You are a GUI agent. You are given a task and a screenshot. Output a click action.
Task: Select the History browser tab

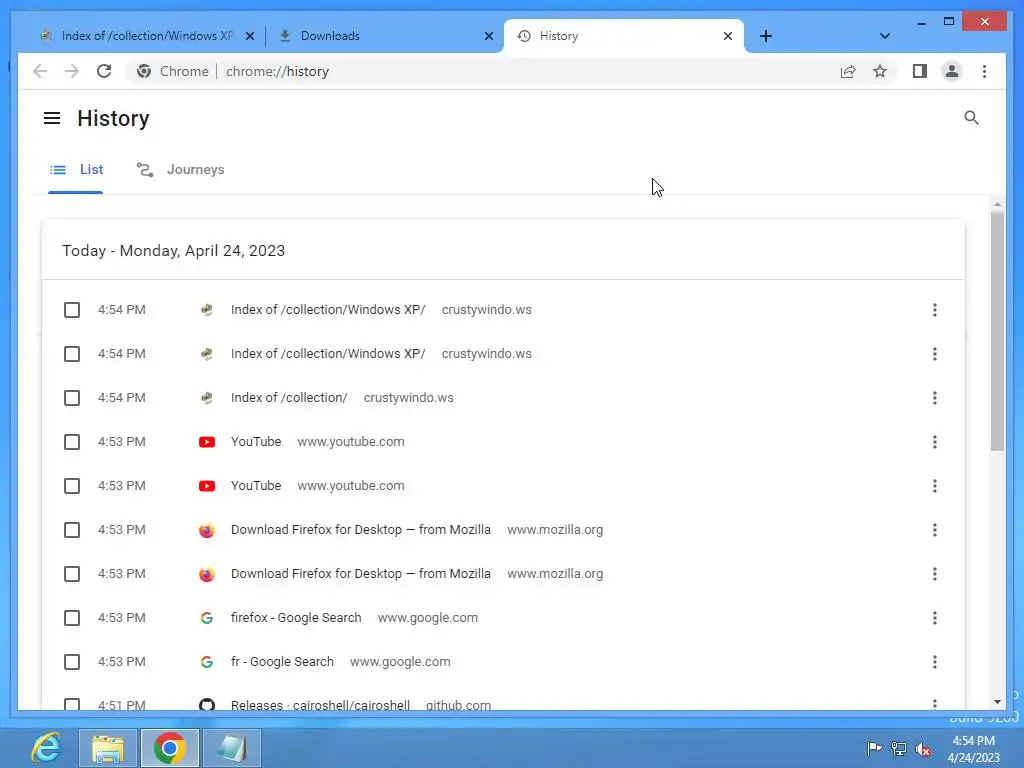pos(624,36)
